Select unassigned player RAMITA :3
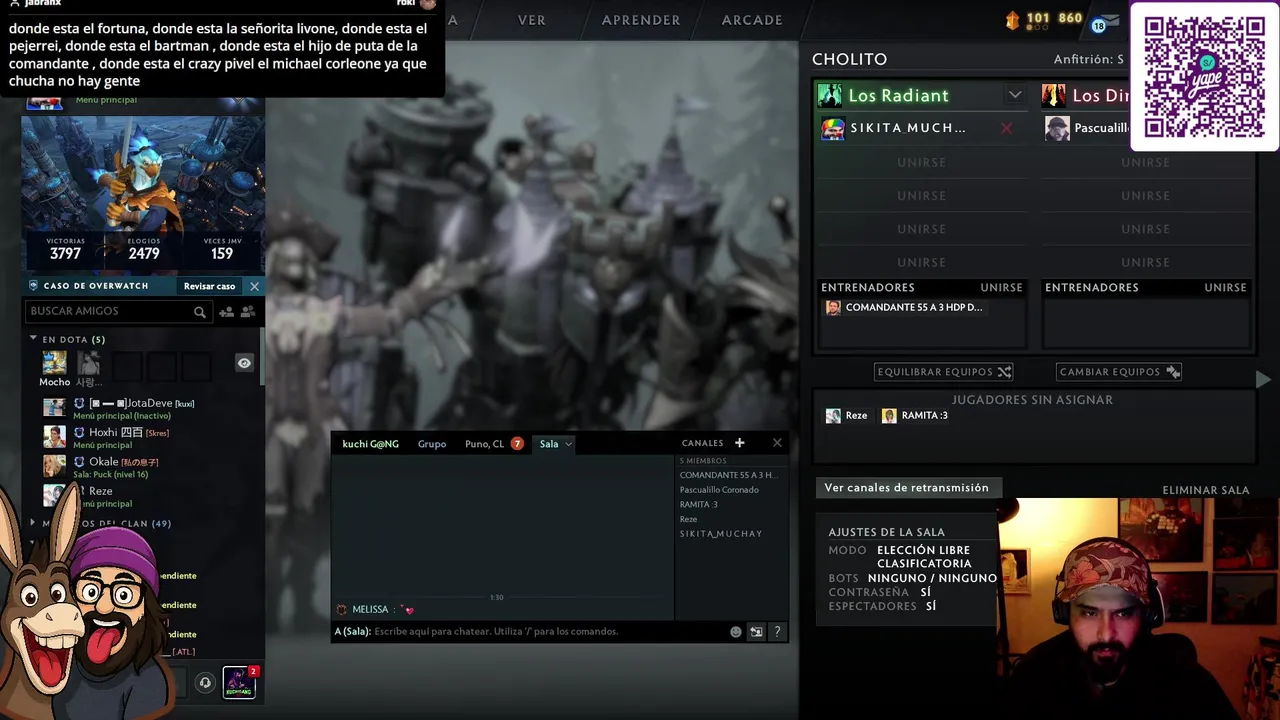This screenshot has width=1280, height=720. [914, 416]
